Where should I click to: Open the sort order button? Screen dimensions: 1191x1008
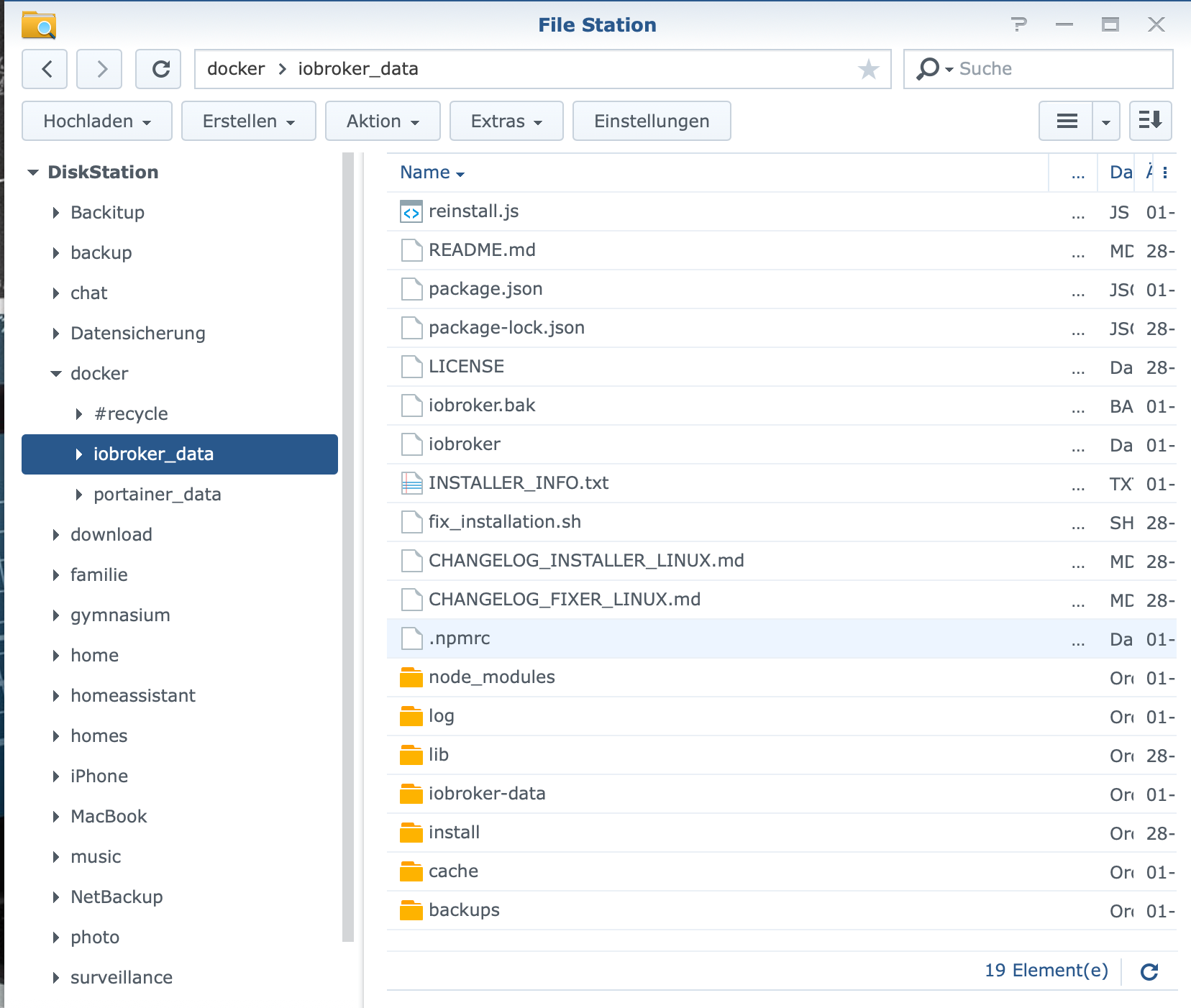tap(1151, 121)
